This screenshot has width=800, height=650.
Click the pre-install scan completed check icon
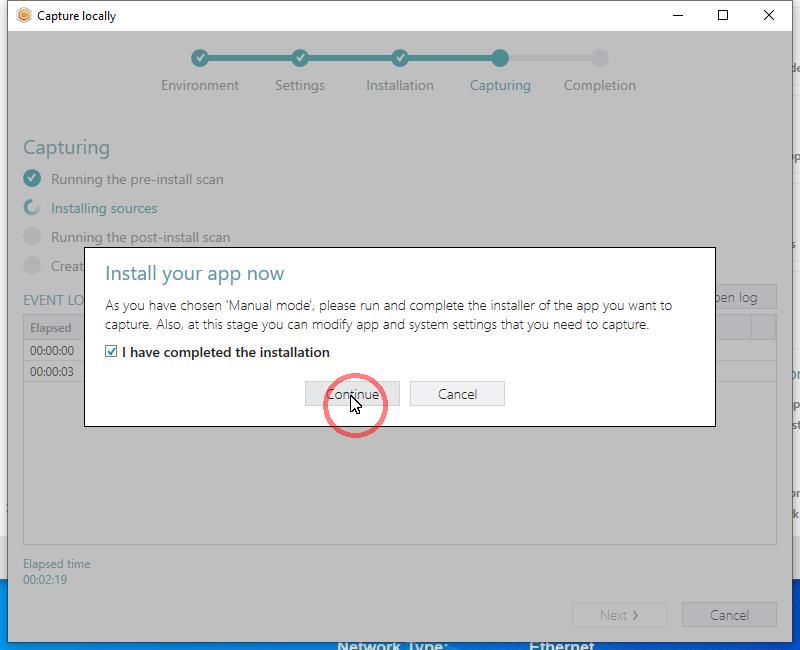(32, 178)
